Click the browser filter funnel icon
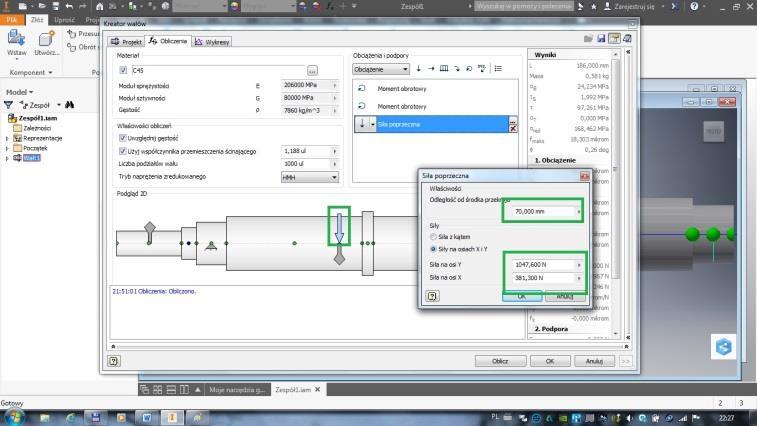Viewport: 757px width, 426px height. tap(8, 105)
